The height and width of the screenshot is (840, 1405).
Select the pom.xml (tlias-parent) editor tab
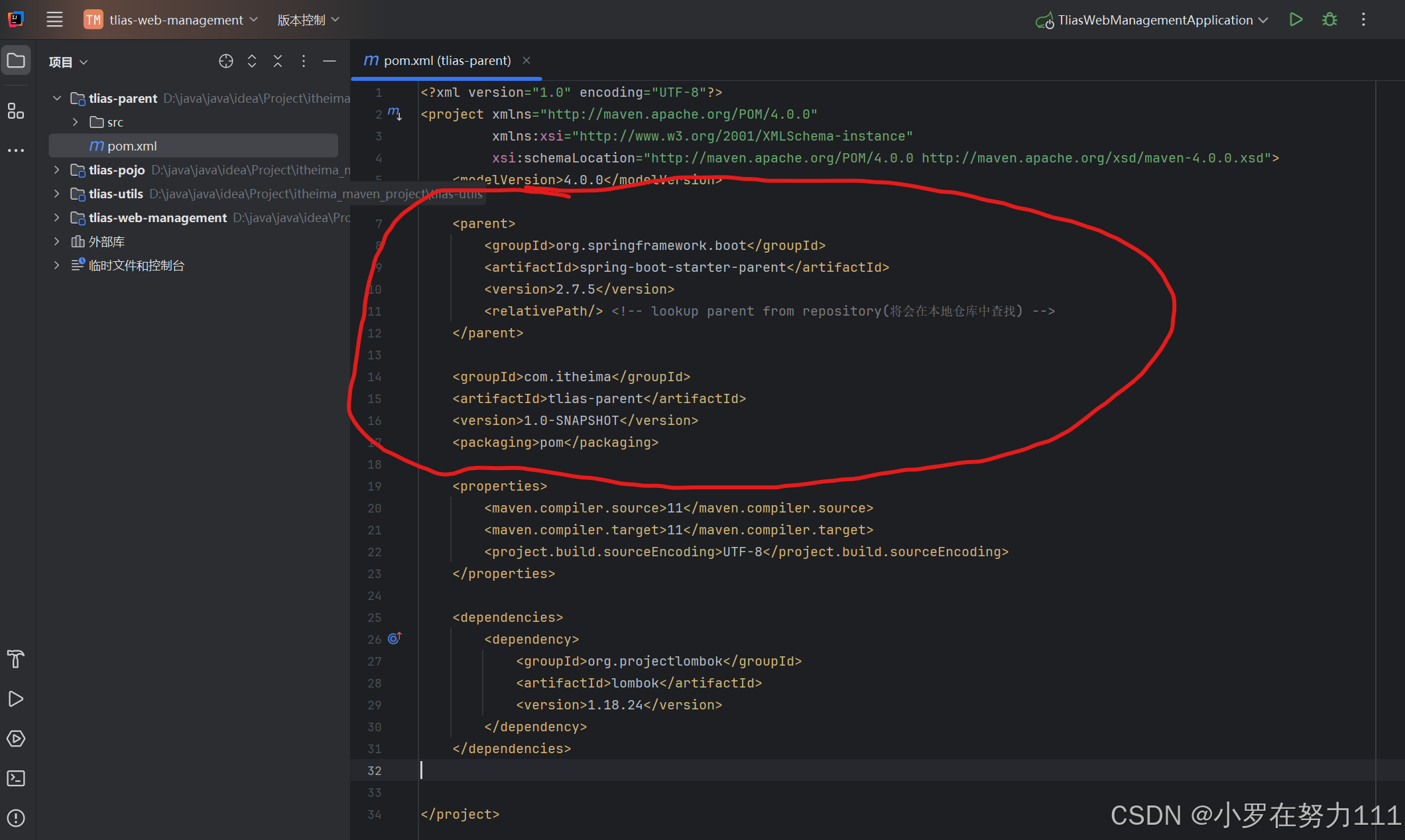click(x=446, y=61)
